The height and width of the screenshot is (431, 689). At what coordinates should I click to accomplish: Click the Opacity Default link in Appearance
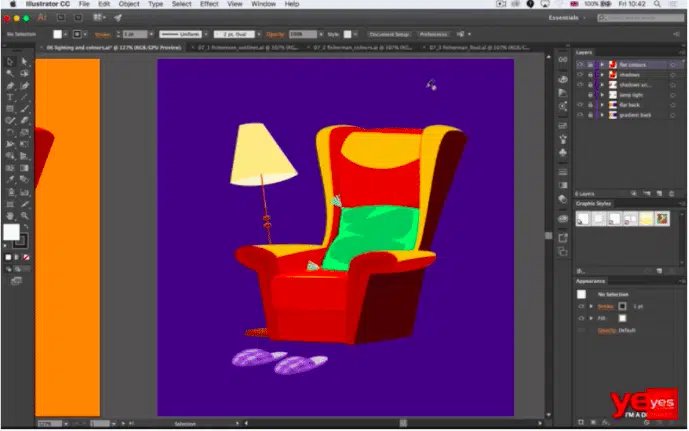click(616, 330)
